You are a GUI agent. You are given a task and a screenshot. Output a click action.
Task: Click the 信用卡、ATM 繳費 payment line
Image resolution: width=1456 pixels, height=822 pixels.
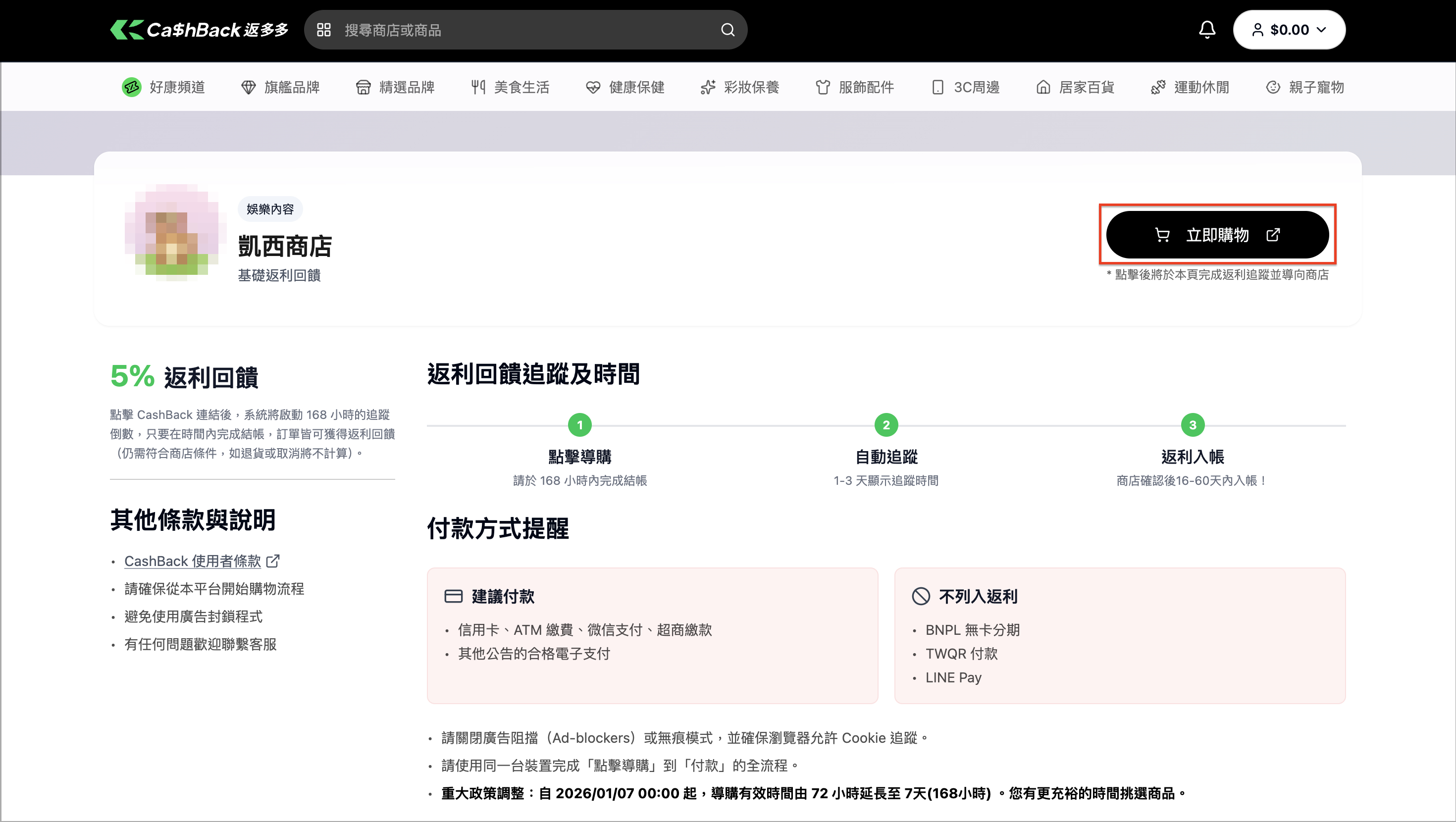pos(584,630)
